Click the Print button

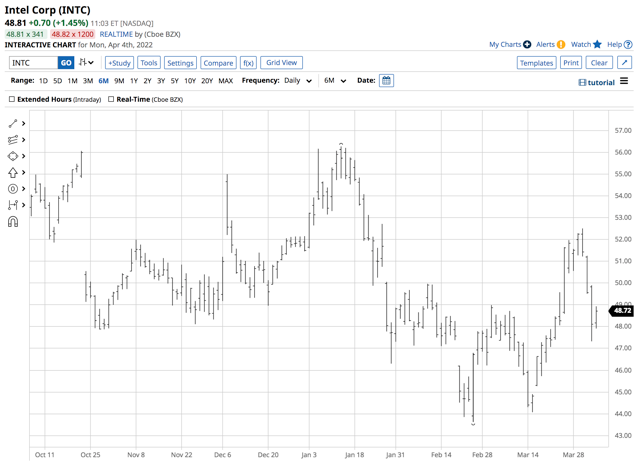pyautogui.click(x=571, y=63)
